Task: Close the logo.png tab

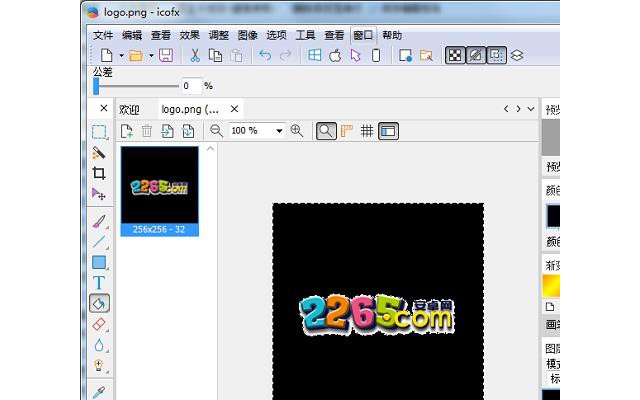Action: [x=234, y=109]
